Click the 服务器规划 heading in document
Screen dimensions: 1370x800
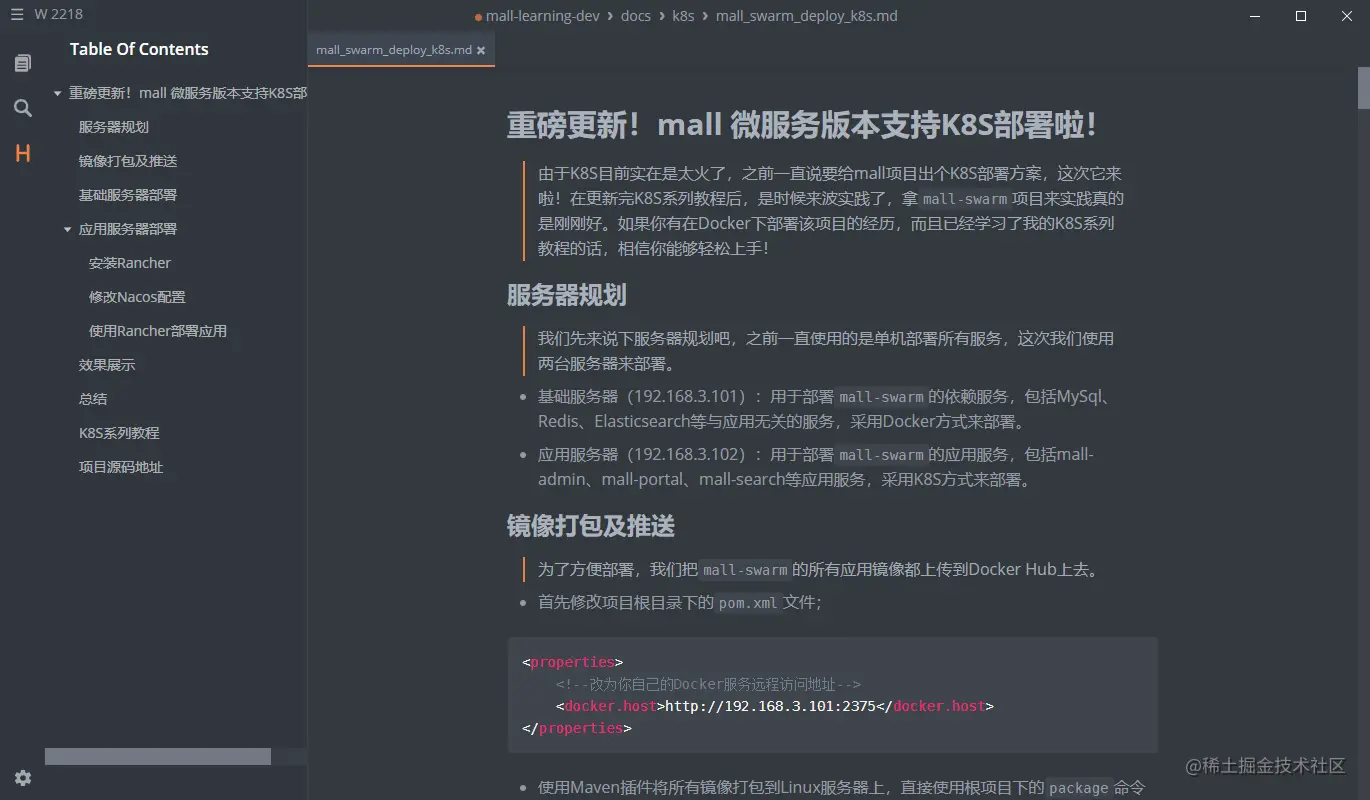(567, 295)
